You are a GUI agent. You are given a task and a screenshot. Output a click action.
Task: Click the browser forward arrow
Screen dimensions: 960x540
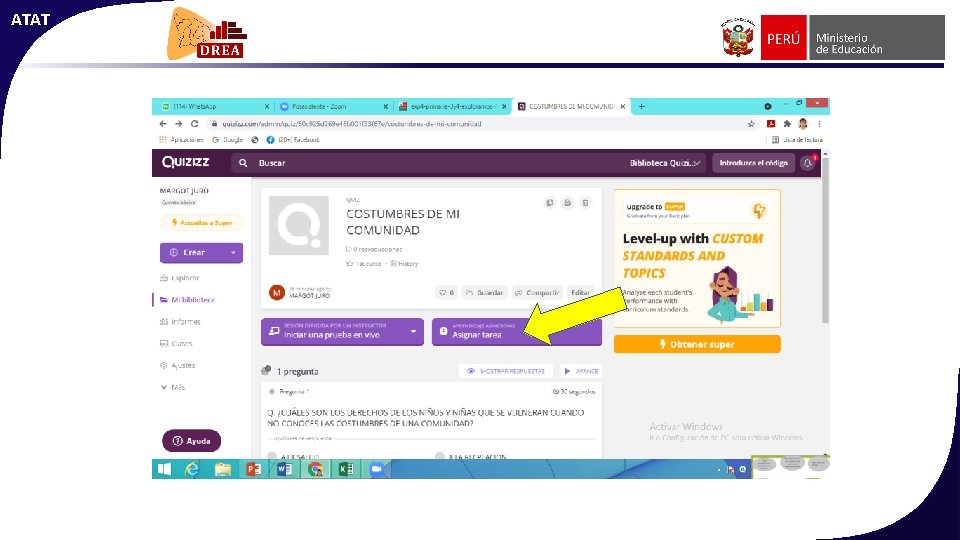pyautogui.click(x=178, y=124)
